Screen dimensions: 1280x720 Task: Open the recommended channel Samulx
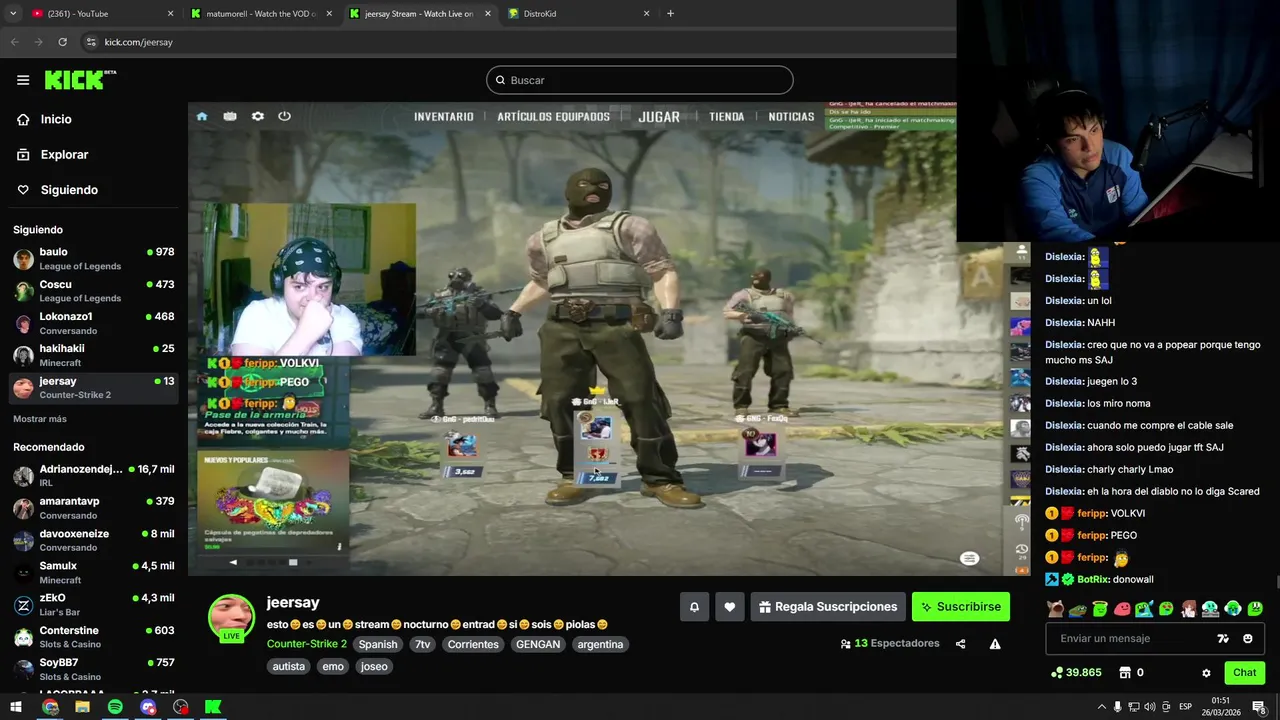(x=94, y=572)
